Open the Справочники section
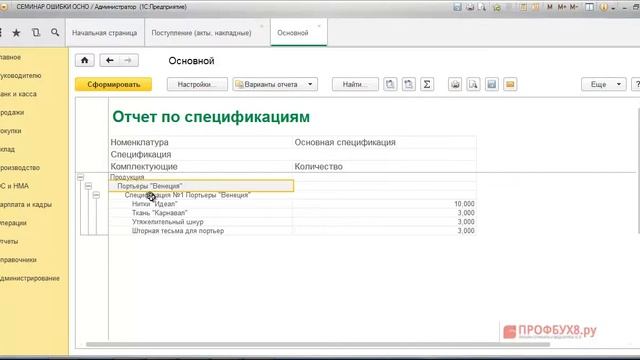Viewport: 640px width, 360px height. tap(18, 260)
